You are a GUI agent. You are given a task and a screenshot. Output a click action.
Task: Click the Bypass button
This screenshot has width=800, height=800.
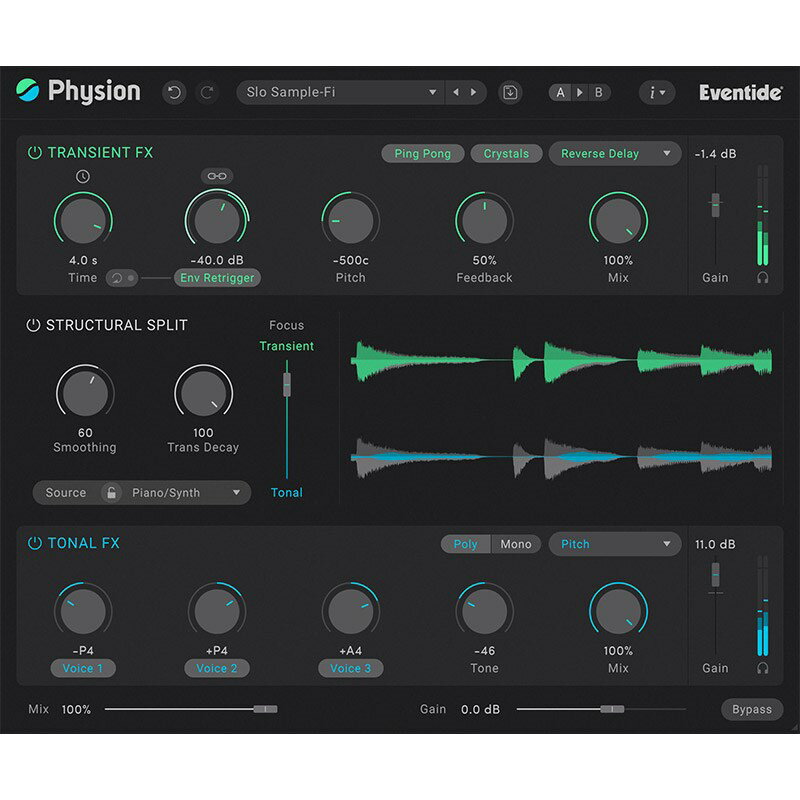(752, 709)
